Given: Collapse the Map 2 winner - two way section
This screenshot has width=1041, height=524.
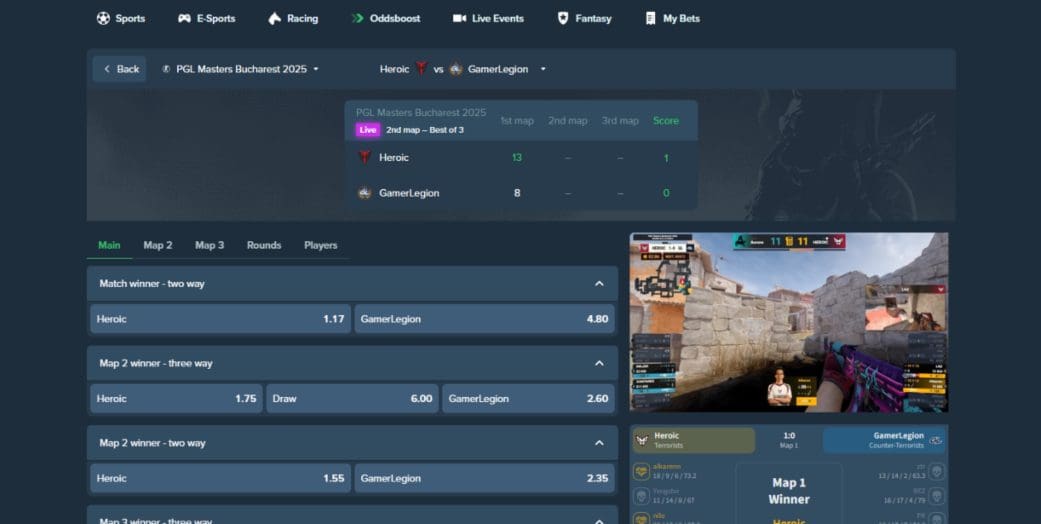Looking at the screenshot, I should tap(599, 443).
